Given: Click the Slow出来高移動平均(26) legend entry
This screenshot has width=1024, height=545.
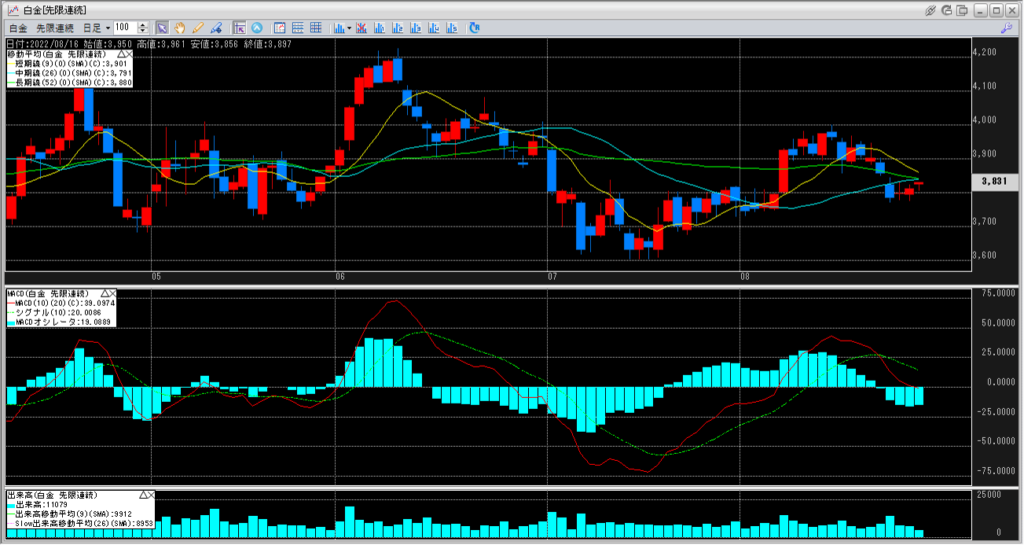Looking at the screenshot, I should 80,523.
